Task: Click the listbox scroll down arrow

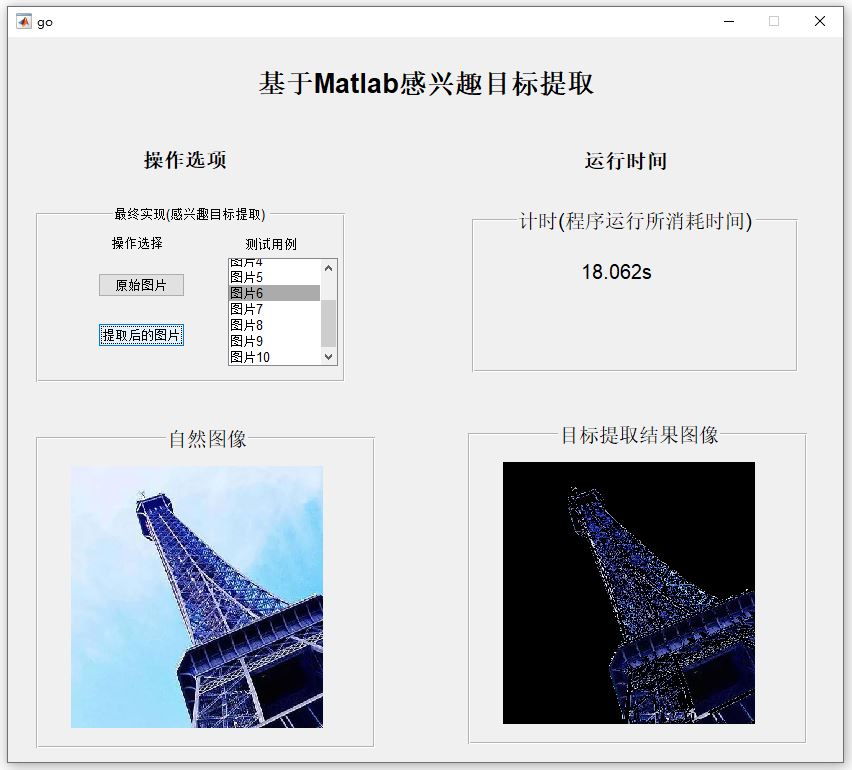Action: [328, 356]
